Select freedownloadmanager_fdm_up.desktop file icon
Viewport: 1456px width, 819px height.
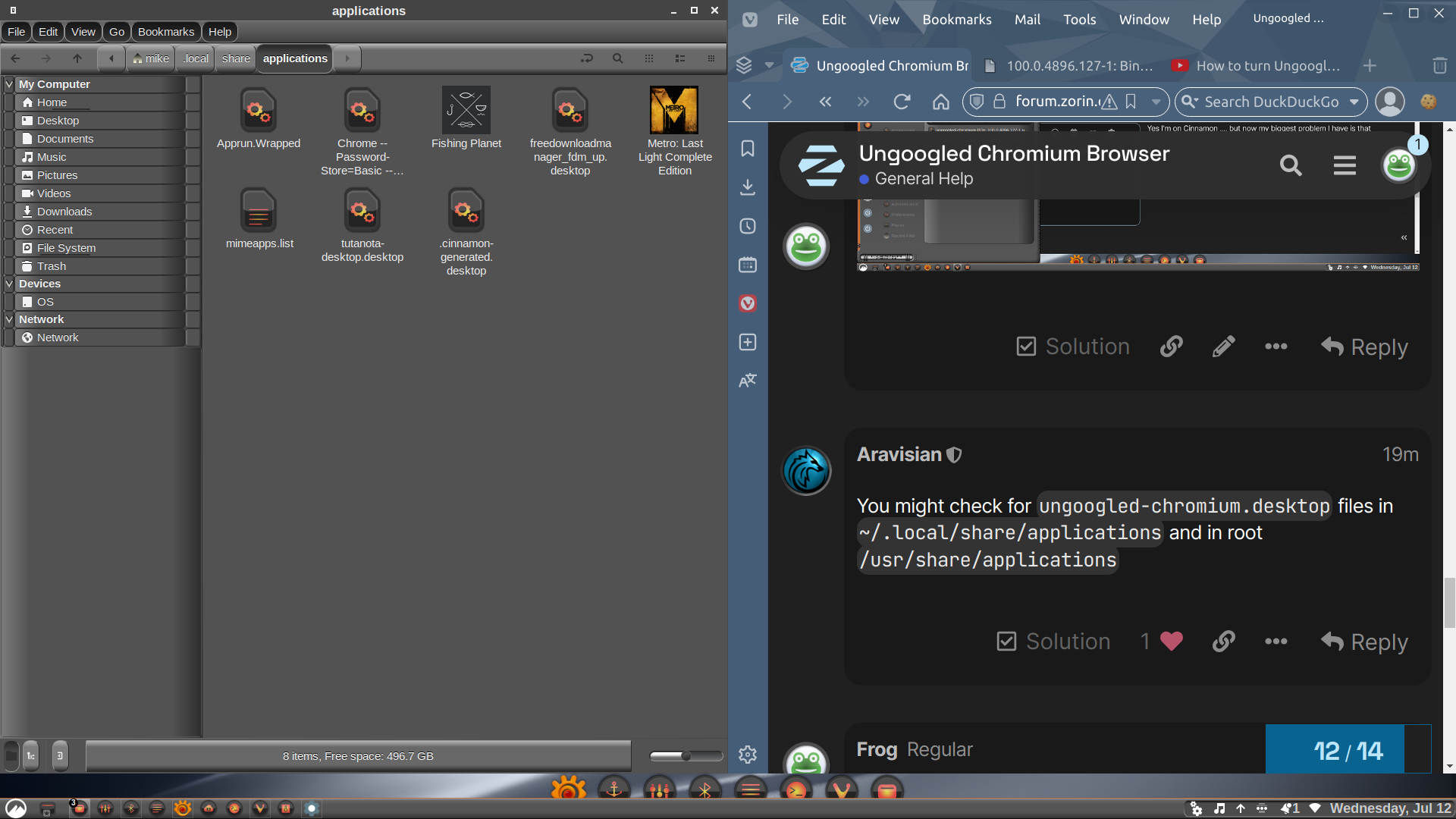tap(570, 111)
